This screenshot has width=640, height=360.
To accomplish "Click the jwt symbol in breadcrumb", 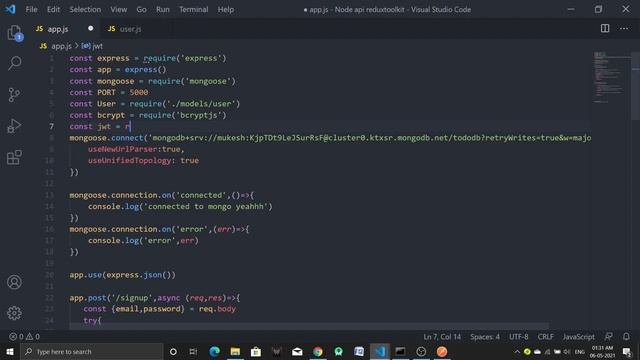I will tap(98, 46).
